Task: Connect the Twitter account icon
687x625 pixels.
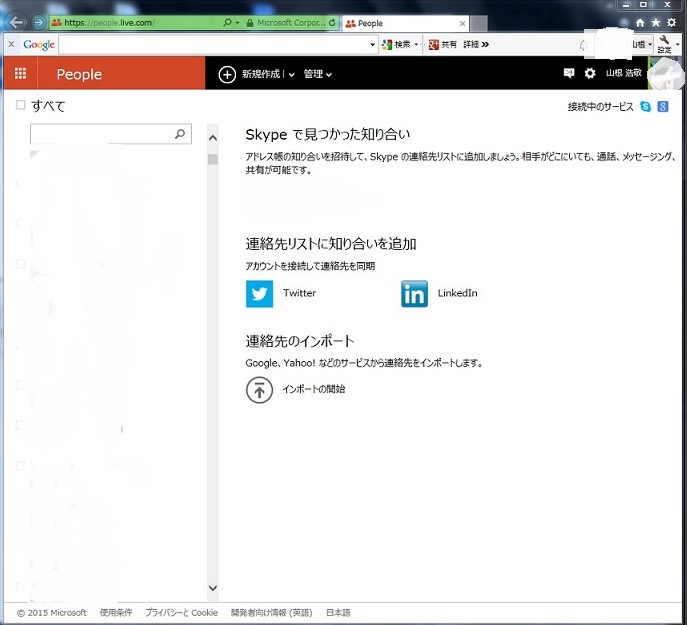Action: [x=259, y=294]
